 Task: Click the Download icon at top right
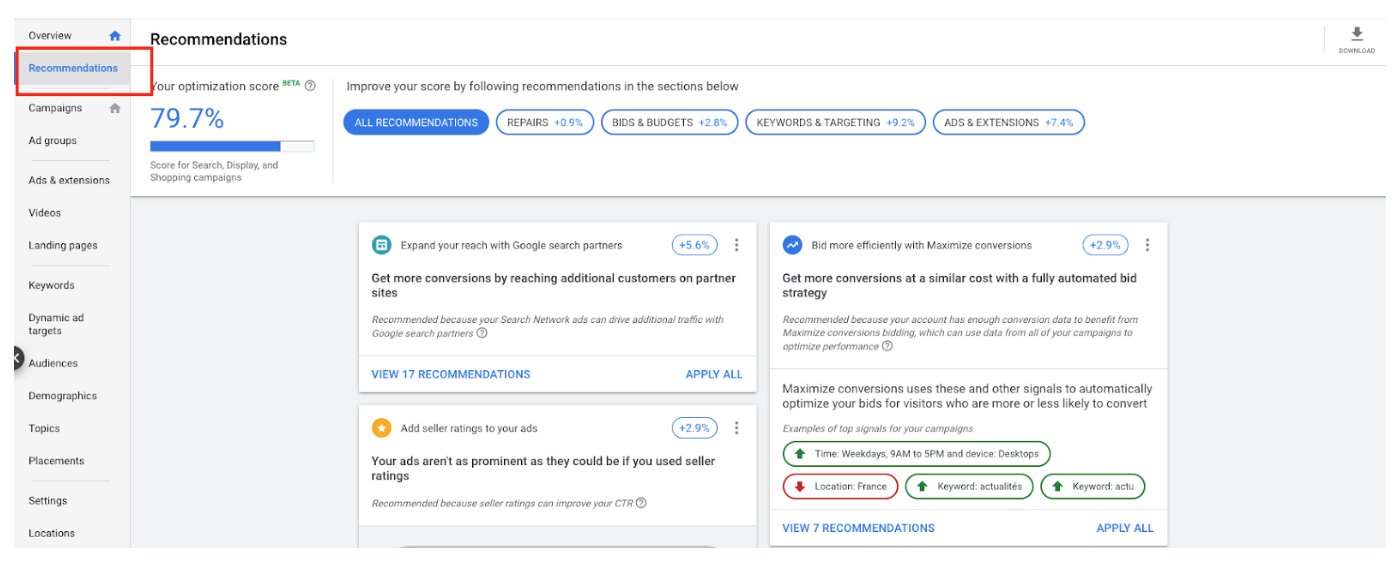pos(1356,35)
